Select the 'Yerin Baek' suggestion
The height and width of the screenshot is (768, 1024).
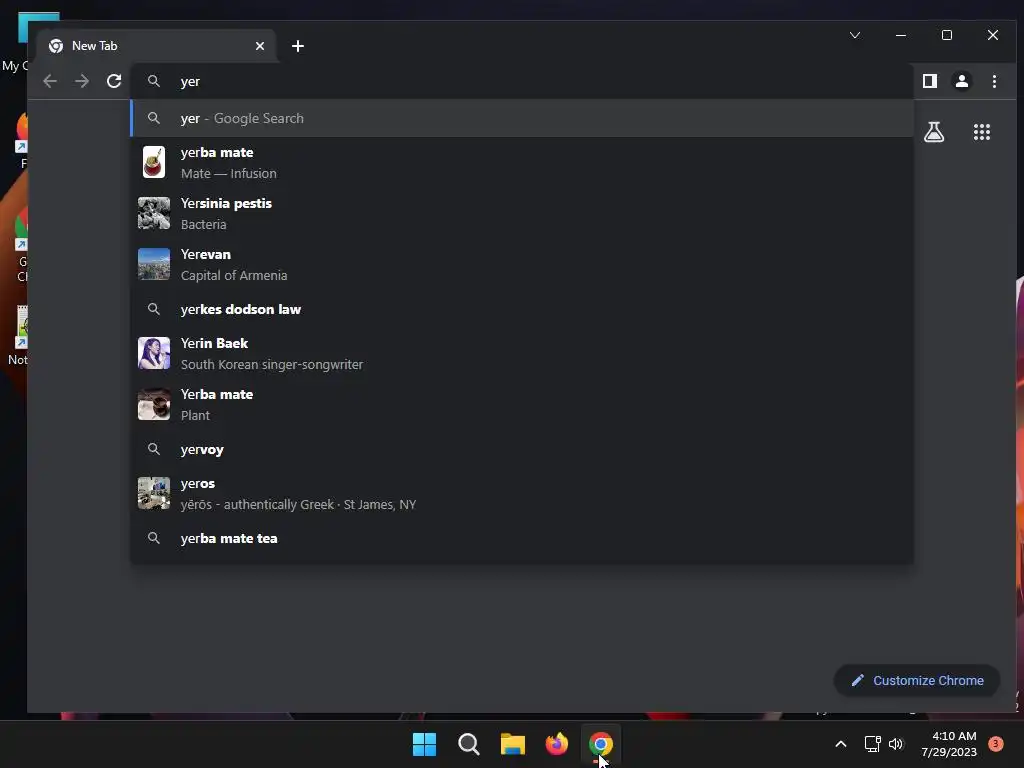(x=522, y=353)
